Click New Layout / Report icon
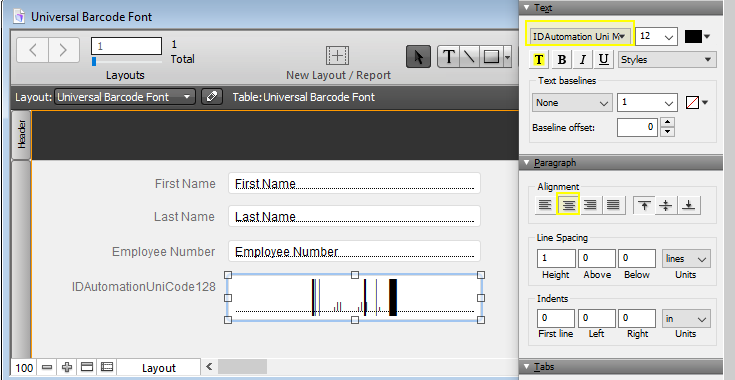 click(338, 56)
